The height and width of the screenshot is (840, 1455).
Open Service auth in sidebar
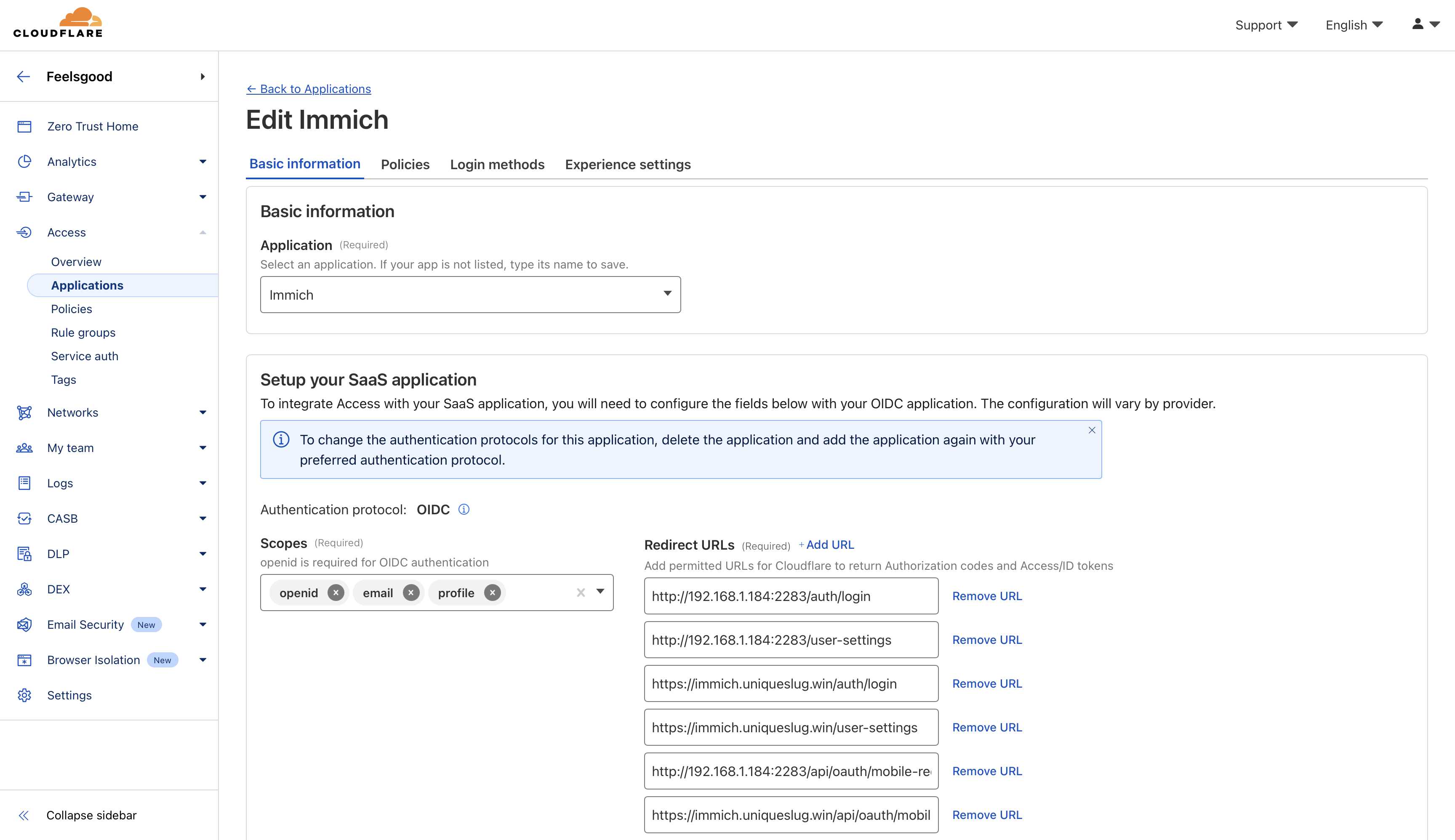coord(85,356)
